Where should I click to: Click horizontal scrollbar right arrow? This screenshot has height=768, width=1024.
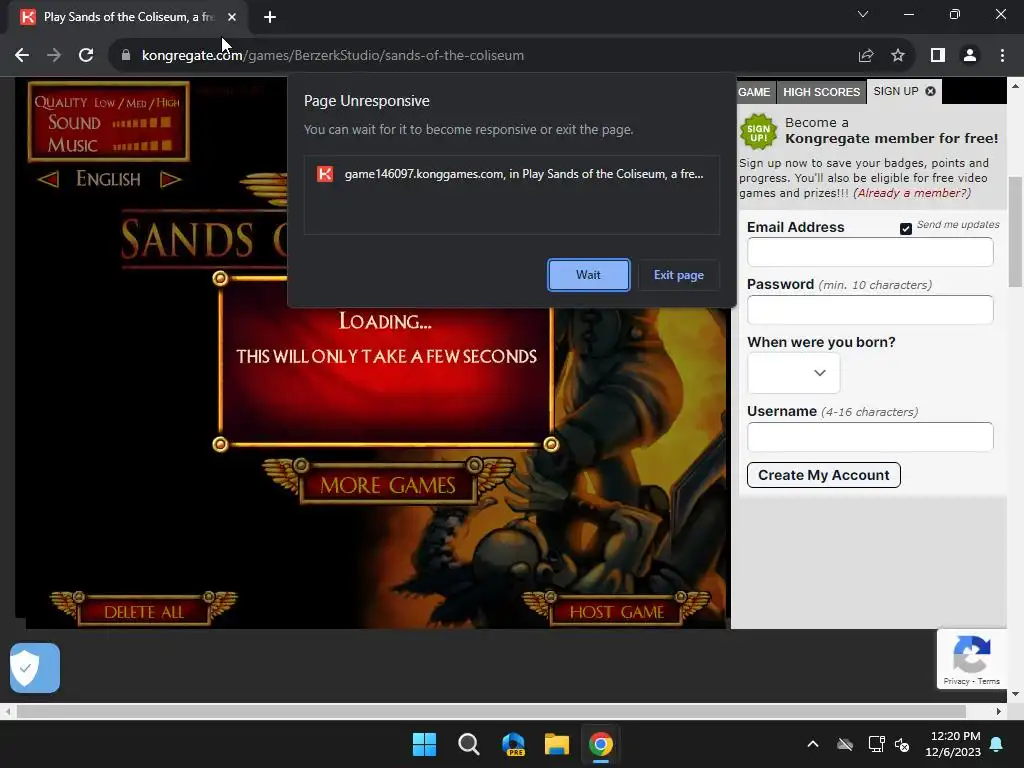[x=999, y=711]
